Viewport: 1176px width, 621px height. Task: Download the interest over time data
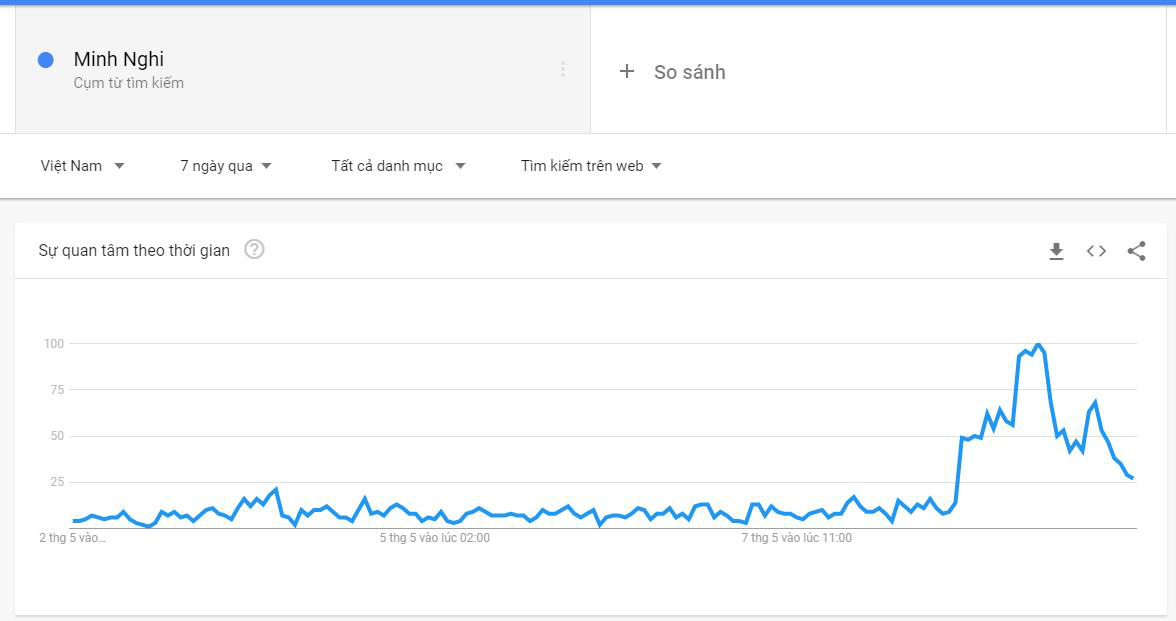(1056, 251)
